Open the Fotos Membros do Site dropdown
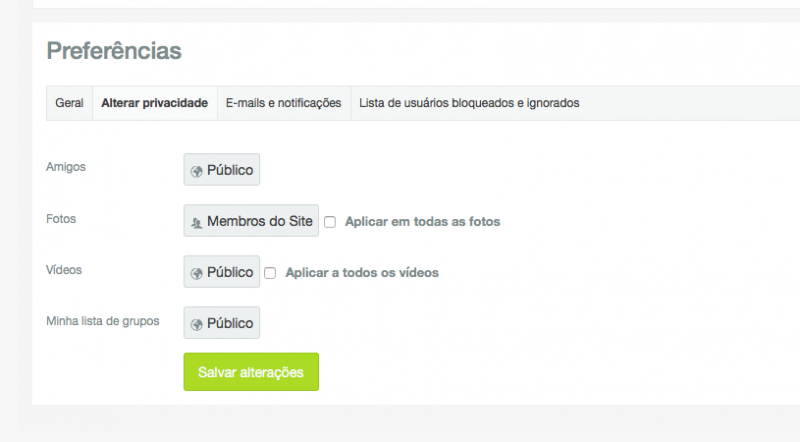This screenshot has width=800, height=442. (x=251, y=220)
